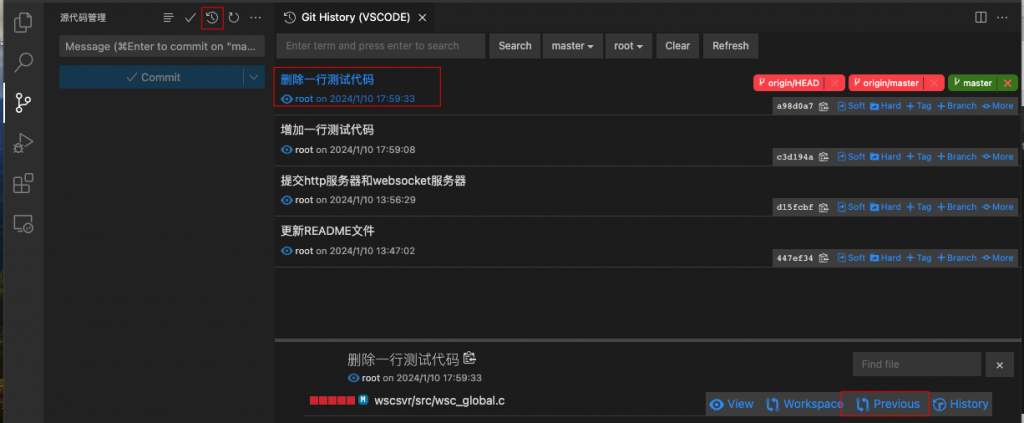The image size is (1024, 423).
Task: Expand the Commit button dropdown arrow
Action: click(252, 77)
